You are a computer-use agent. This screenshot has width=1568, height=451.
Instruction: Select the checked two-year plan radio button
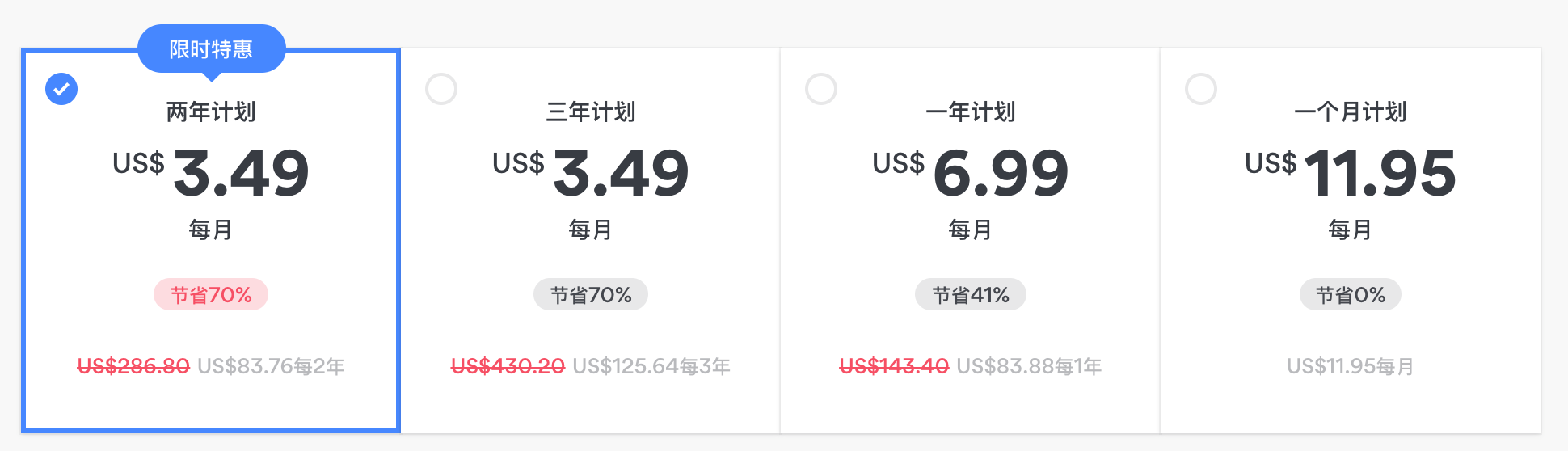[x=61, y=89]
